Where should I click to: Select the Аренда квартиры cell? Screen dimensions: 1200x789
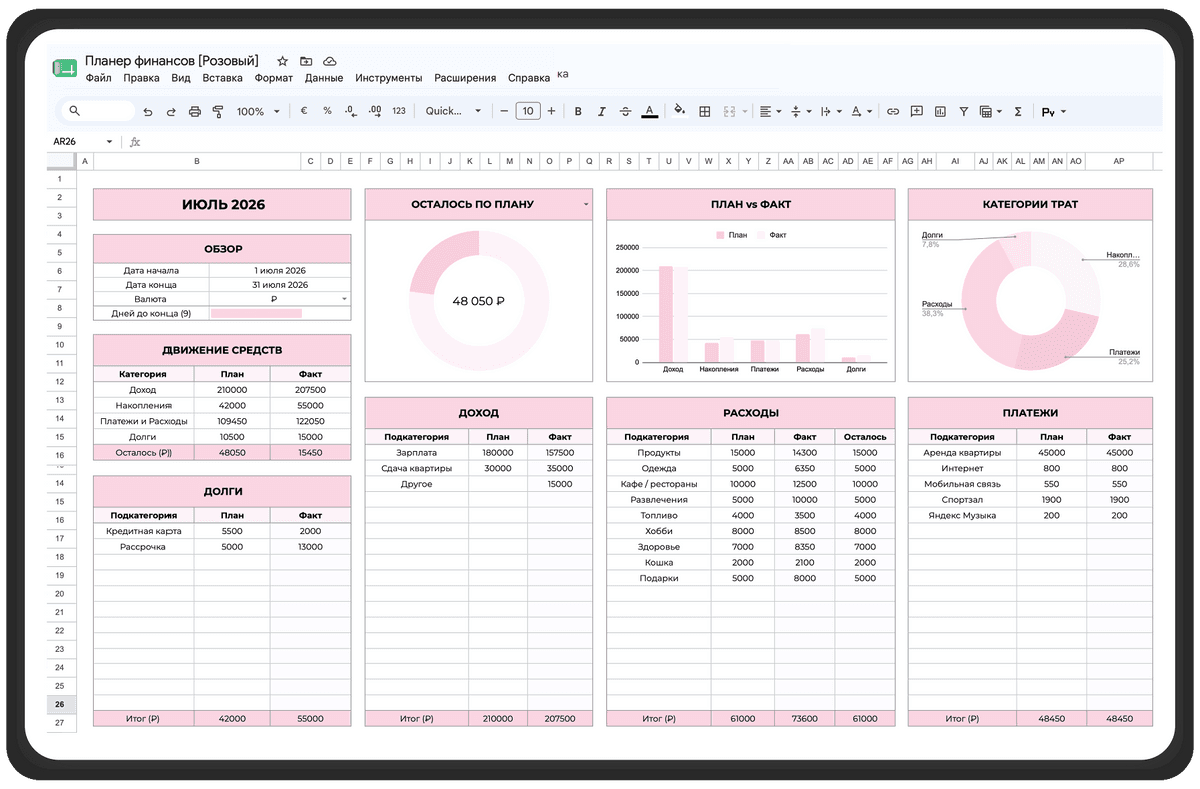tap(961, 452)
